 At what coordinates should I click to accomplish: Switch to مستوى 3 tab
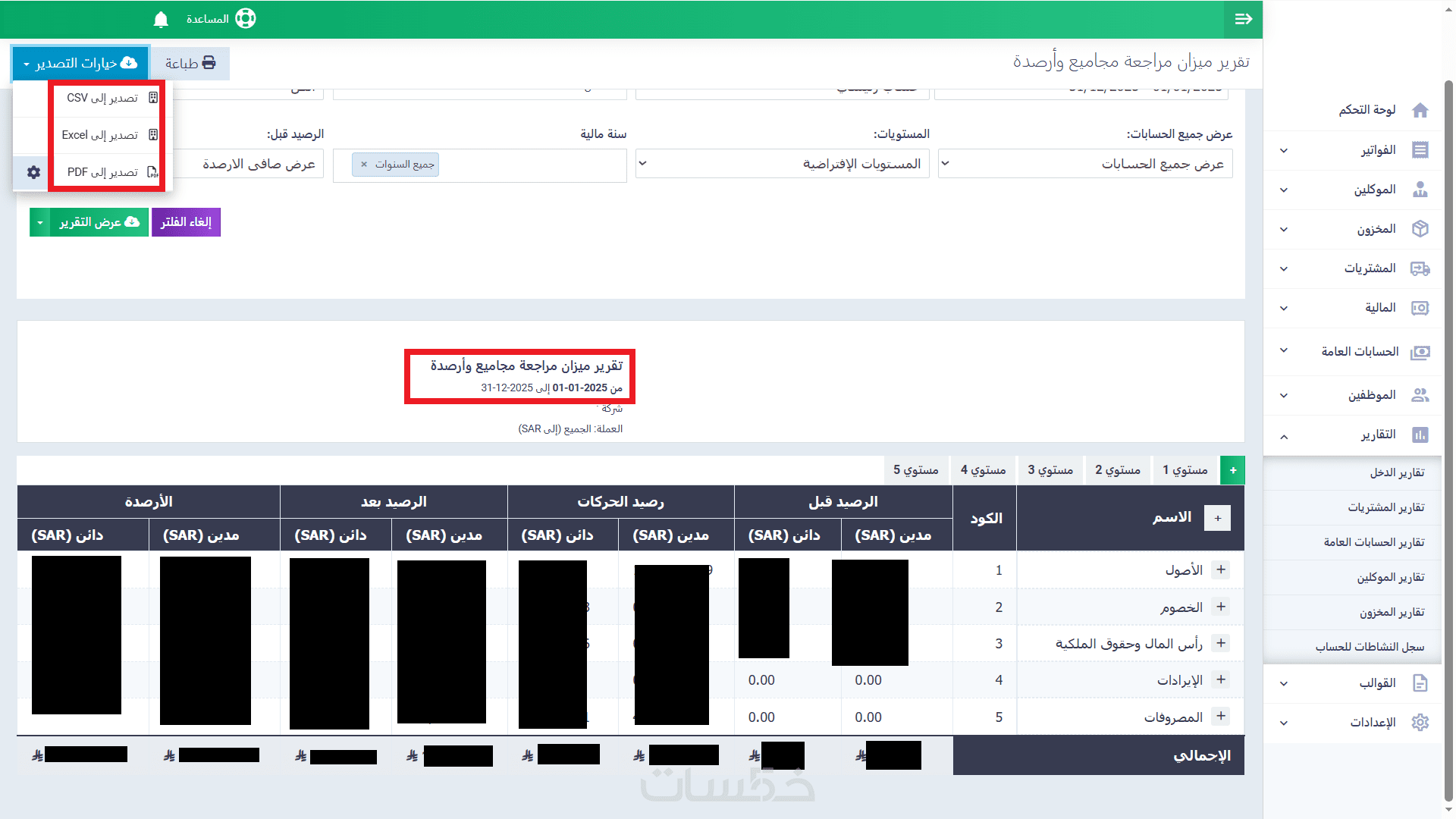(x=1050, y=470)
